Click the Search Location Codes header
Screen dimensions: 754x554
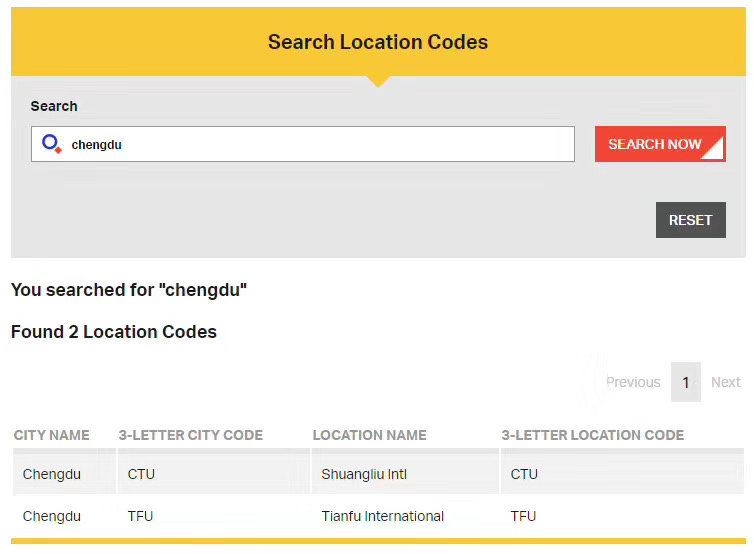point(378,42)
